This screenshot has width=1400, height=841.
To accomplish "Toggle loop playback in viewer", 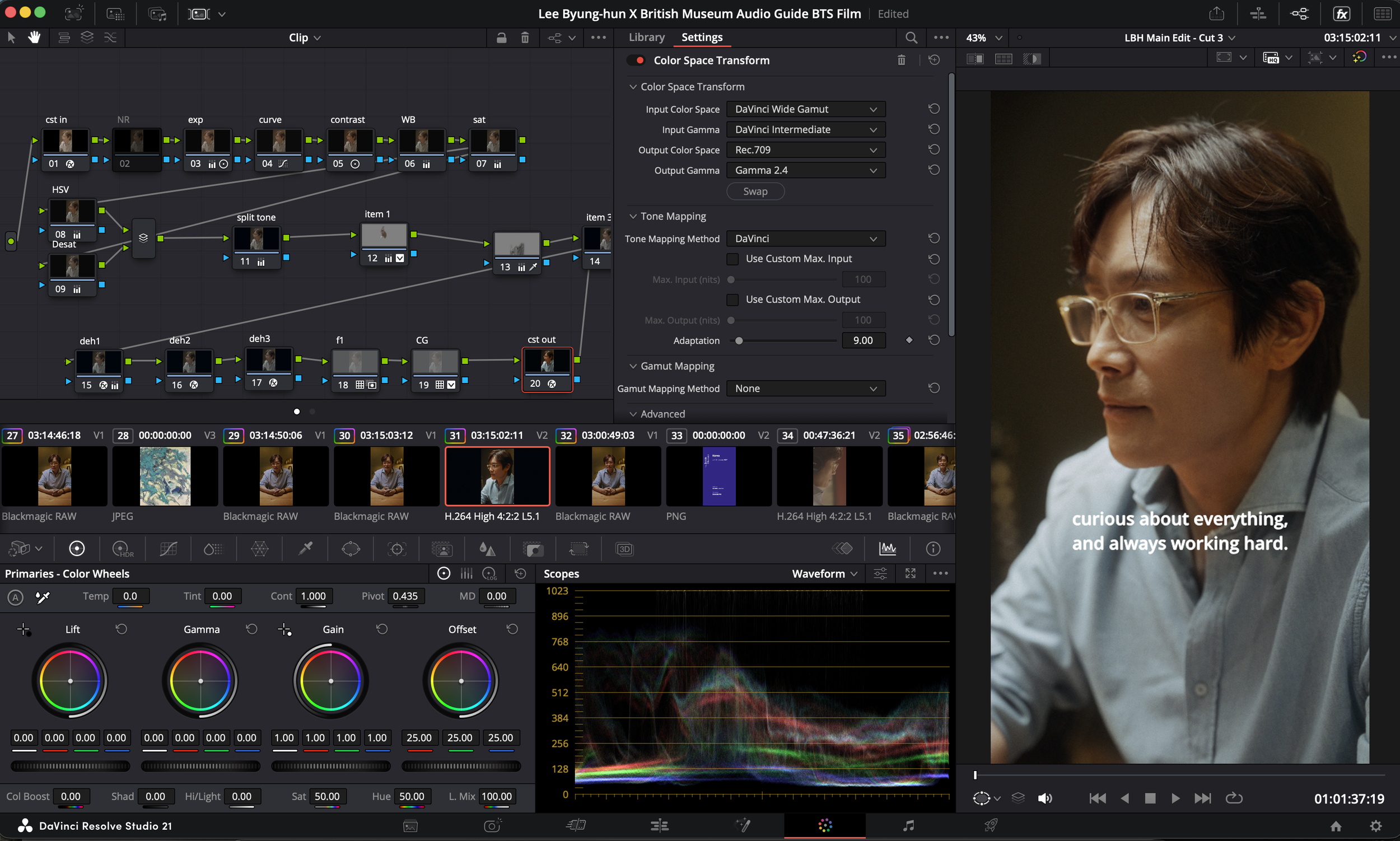I will point(1234,798).
